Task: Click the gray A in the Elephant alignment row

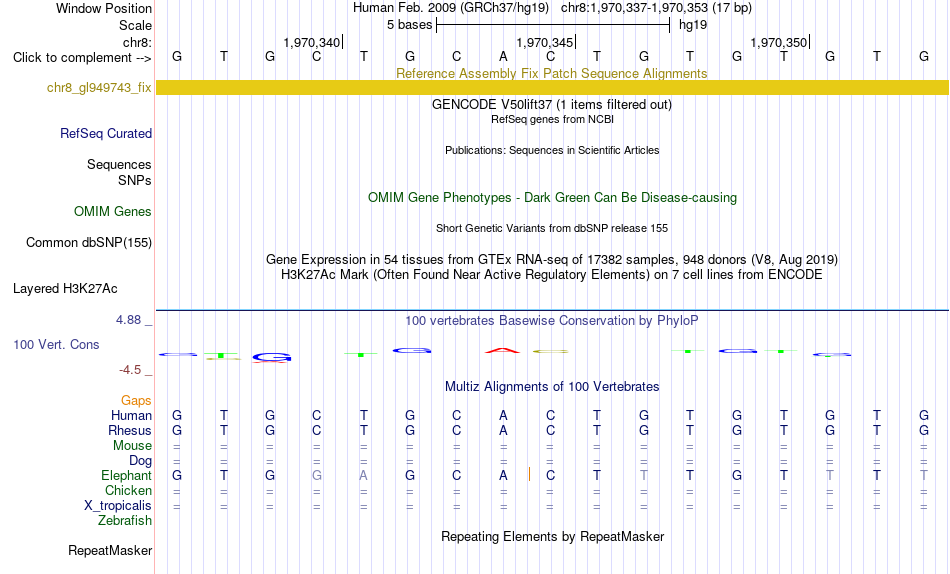Action: coord(363,475)
